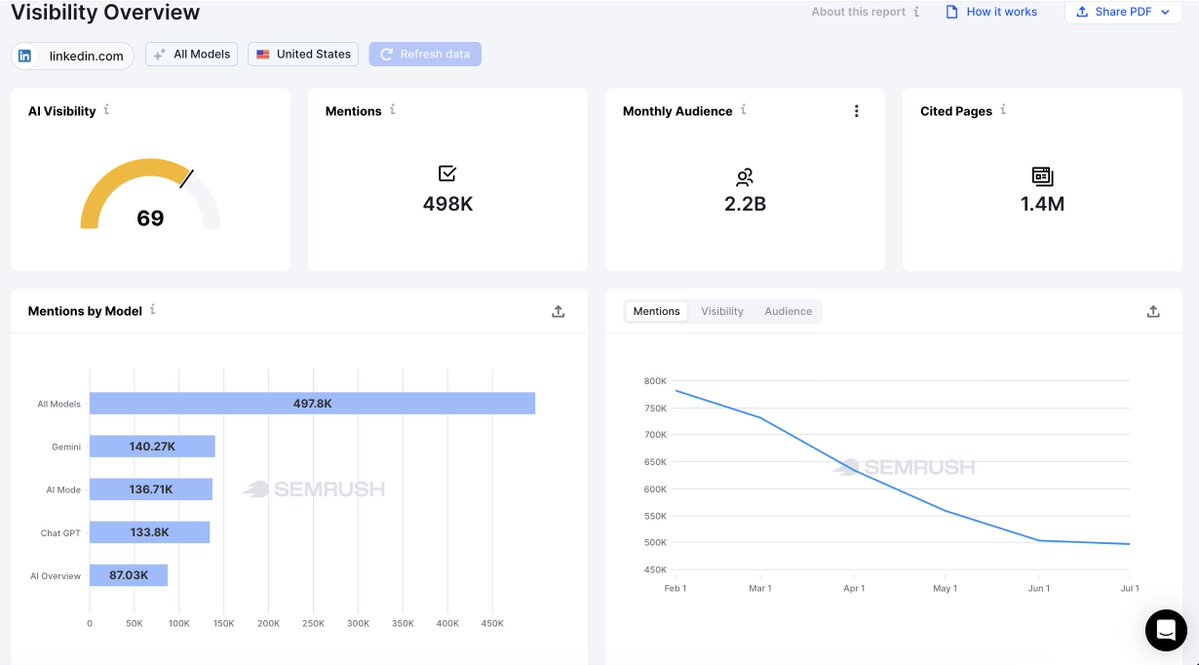Image resolution: width=1199 pixels, height=665 pixels.
Task: Open the chat support widget
Action: coord(1166,630)
